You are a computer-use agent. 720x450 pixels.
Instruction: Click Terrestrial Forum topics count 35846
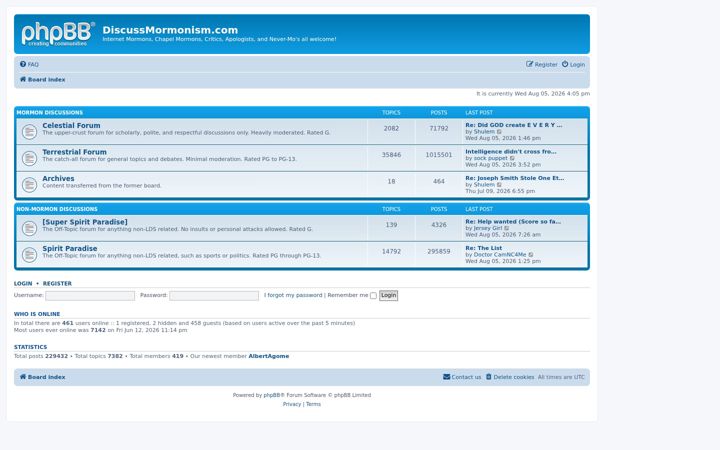click(x=391, y=155)
